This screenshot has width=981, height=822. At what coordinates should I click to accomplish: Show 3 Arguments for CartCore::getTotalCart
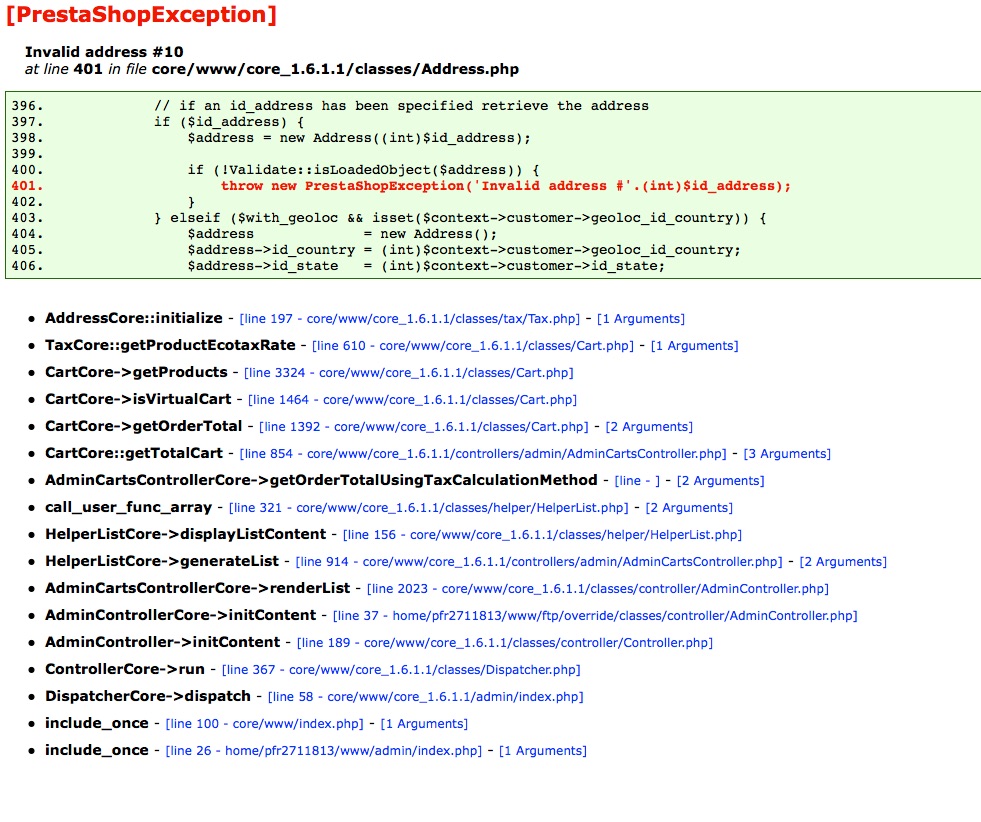(x=787, y=453)
